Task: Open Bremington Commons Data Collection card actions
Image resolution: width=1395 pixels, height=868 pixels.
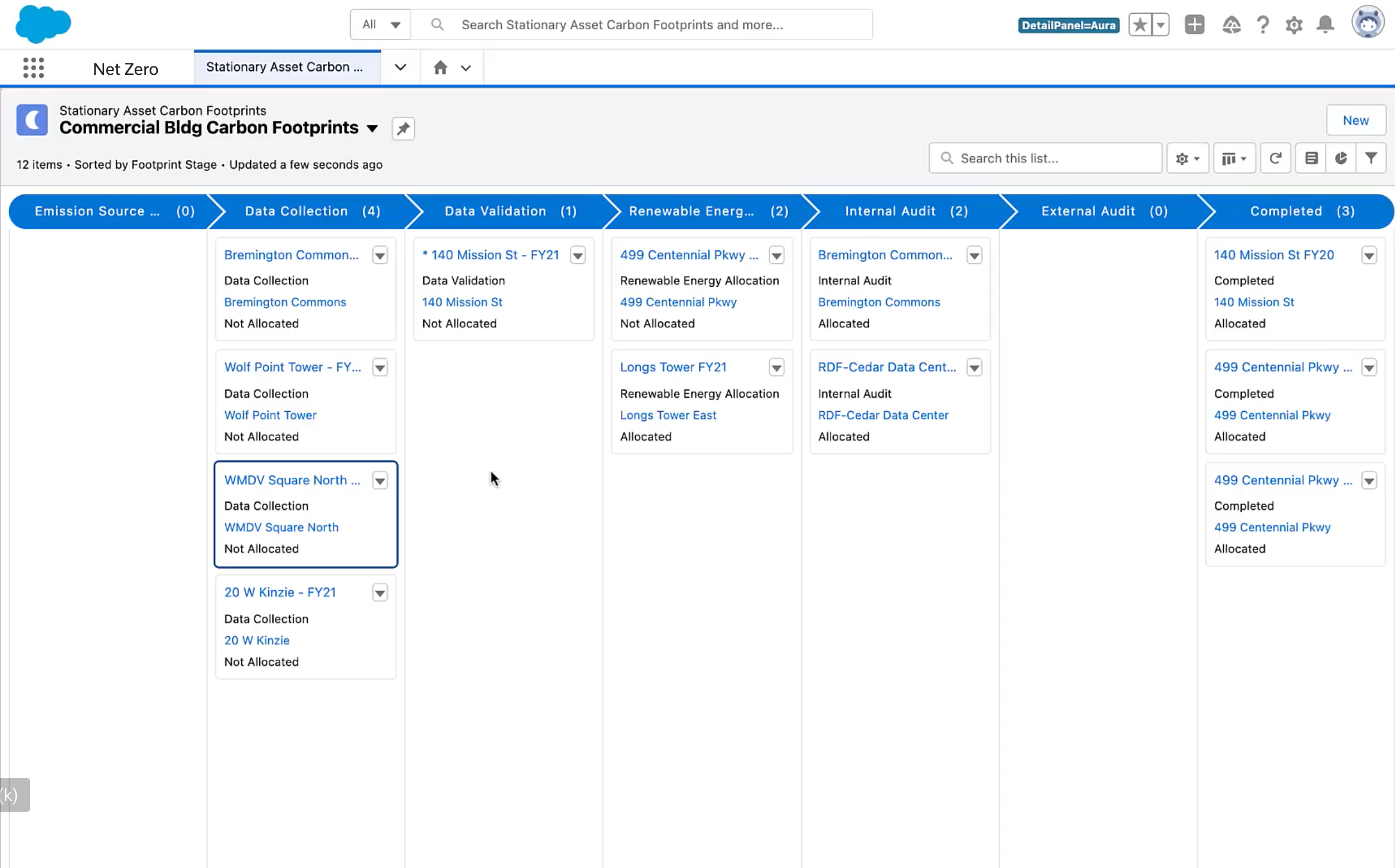Action: click(x=380, y=256)
